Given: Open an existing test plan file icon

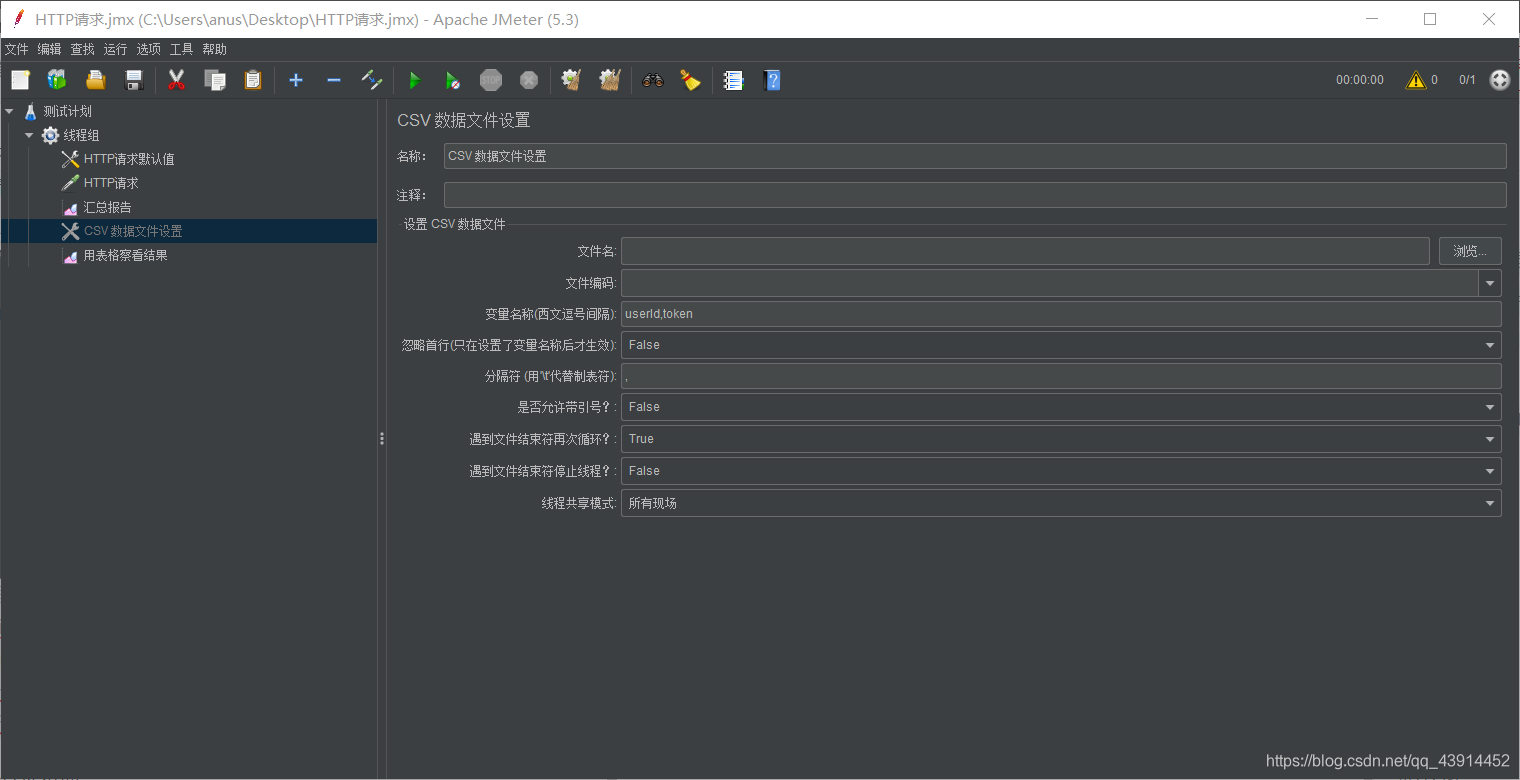Looking at the screenshot, I should point(95,80).
